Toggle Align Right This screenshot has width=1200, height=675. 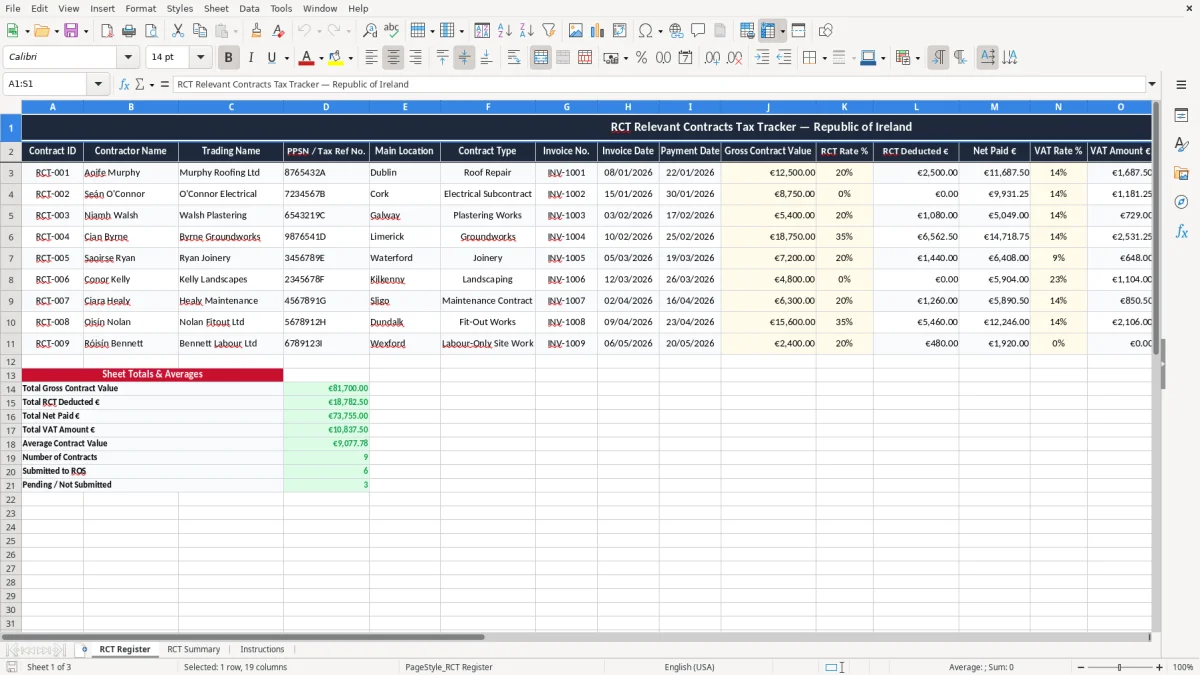tap(415, 58)
